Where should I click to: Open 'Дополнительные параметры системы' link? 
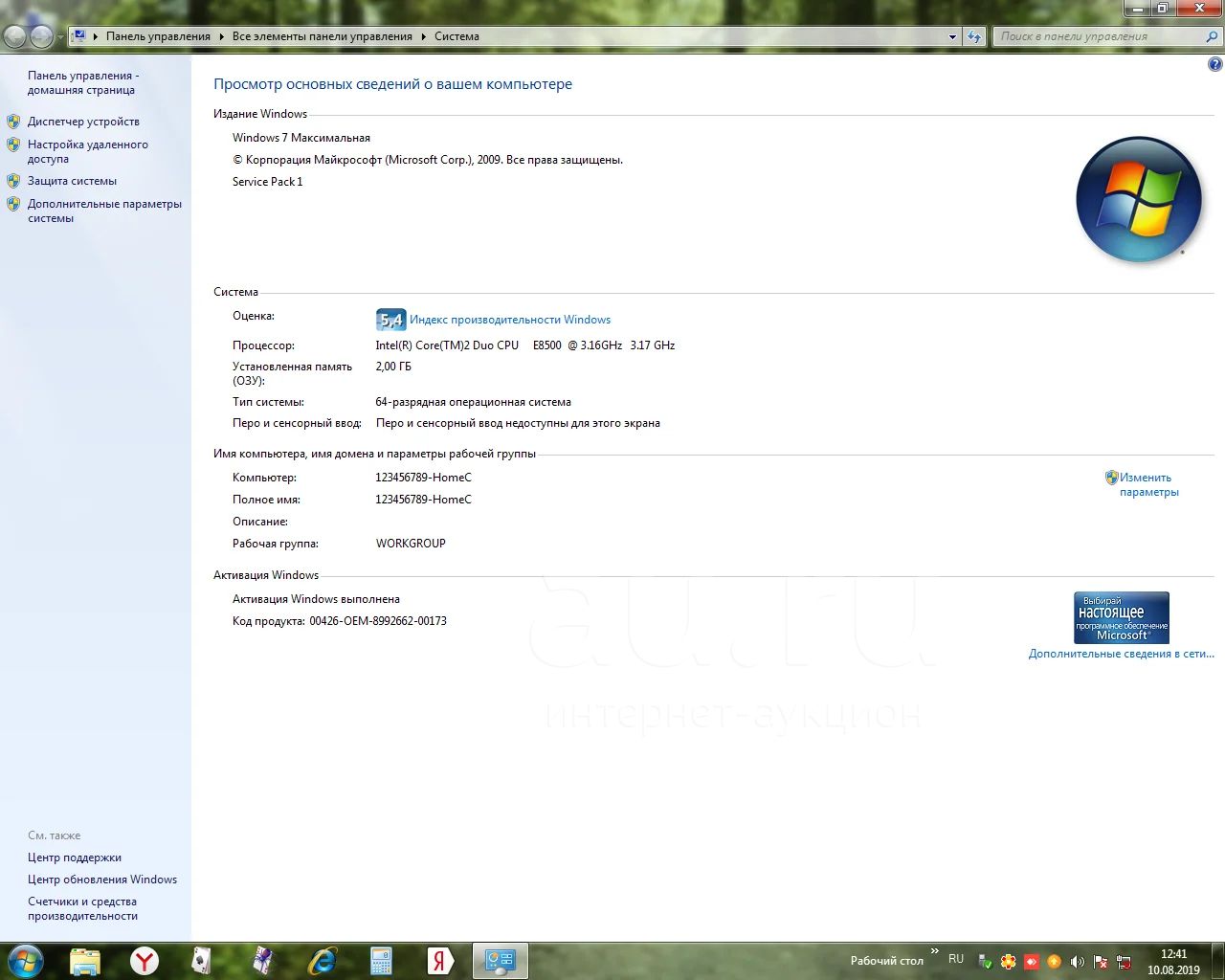(x=104, y=211)
